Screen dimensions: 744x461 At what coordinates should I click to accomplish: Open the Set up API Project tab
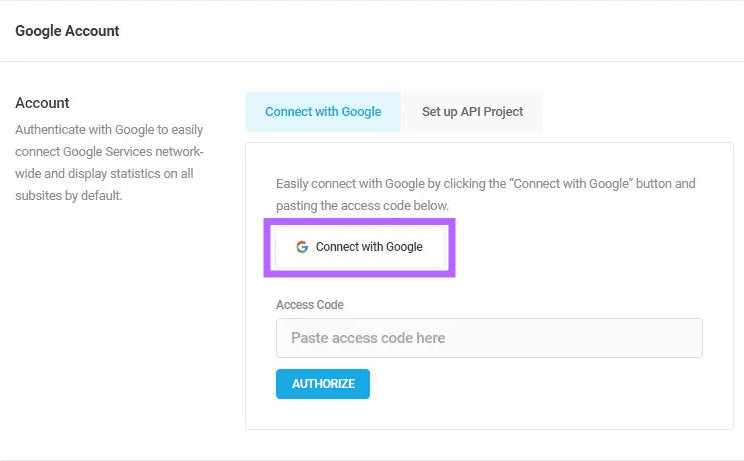click(x=473, y=112)
